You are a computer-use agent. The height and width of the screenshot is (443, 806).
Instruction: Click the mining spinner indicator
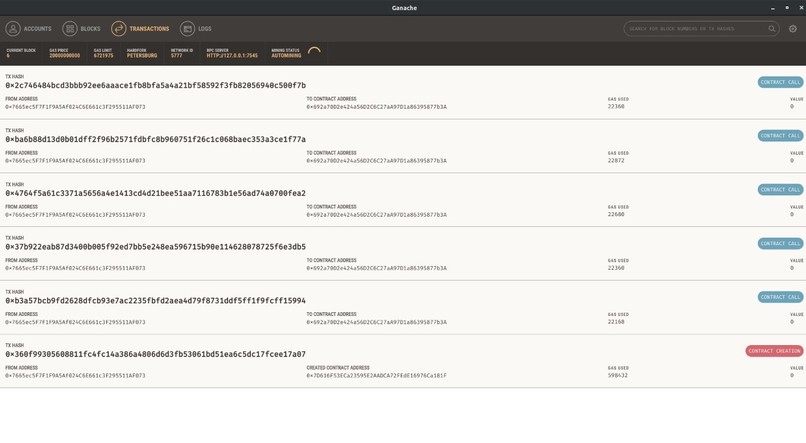(x=314, y=52)
